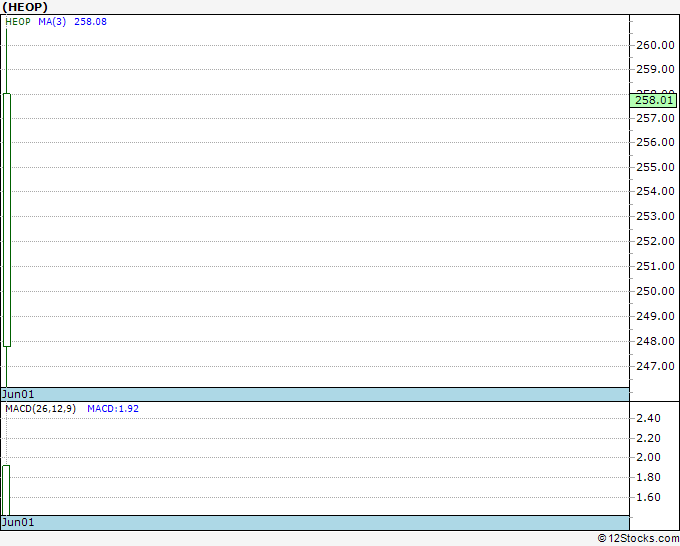Click the 252.00 price axis label

(x=655, y=241)
